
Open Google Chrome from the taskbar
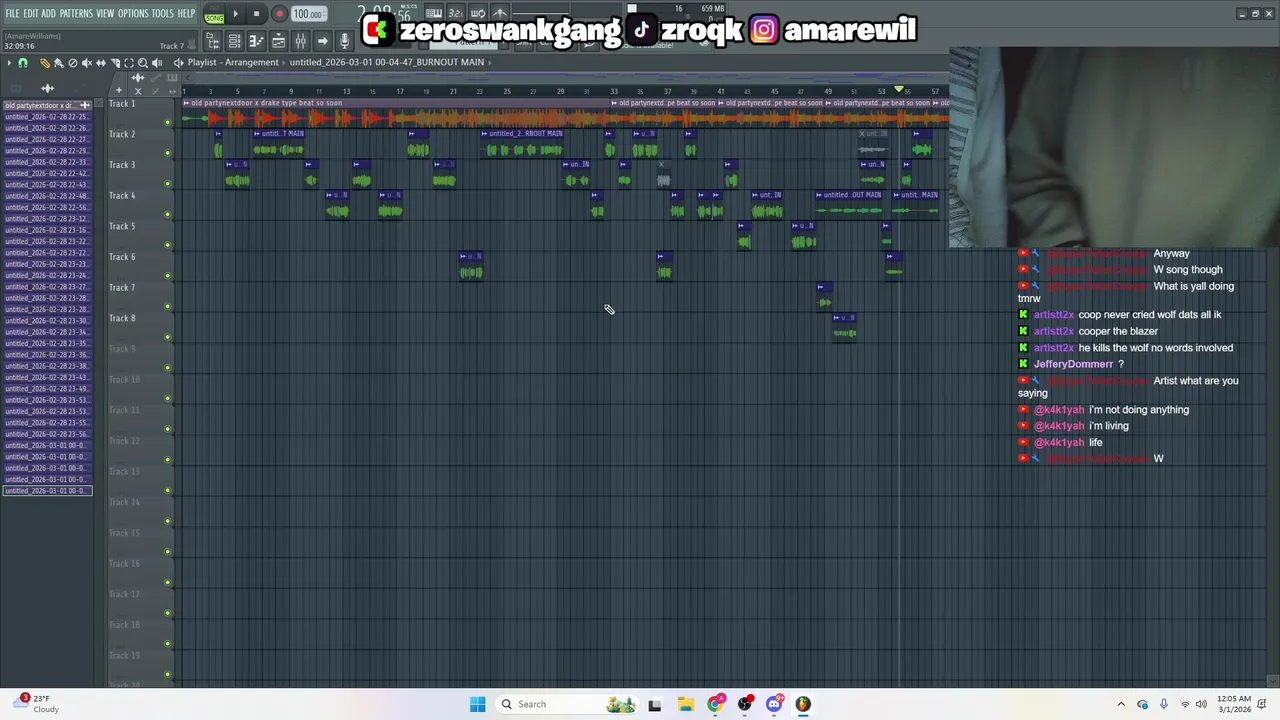pyautogui.click(x=715, y=704)
